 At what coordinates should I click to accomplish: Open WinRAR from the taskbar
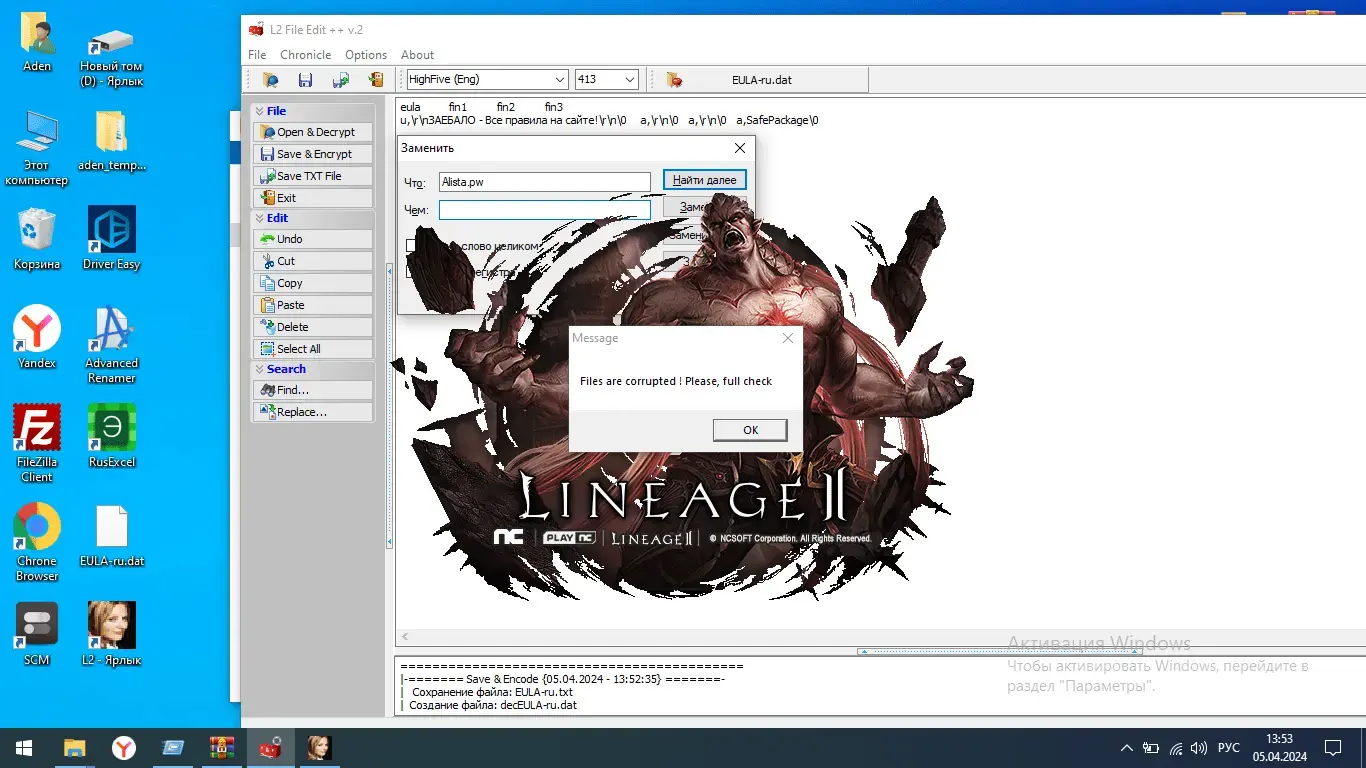pyautogui.click(x=221, y=748)
